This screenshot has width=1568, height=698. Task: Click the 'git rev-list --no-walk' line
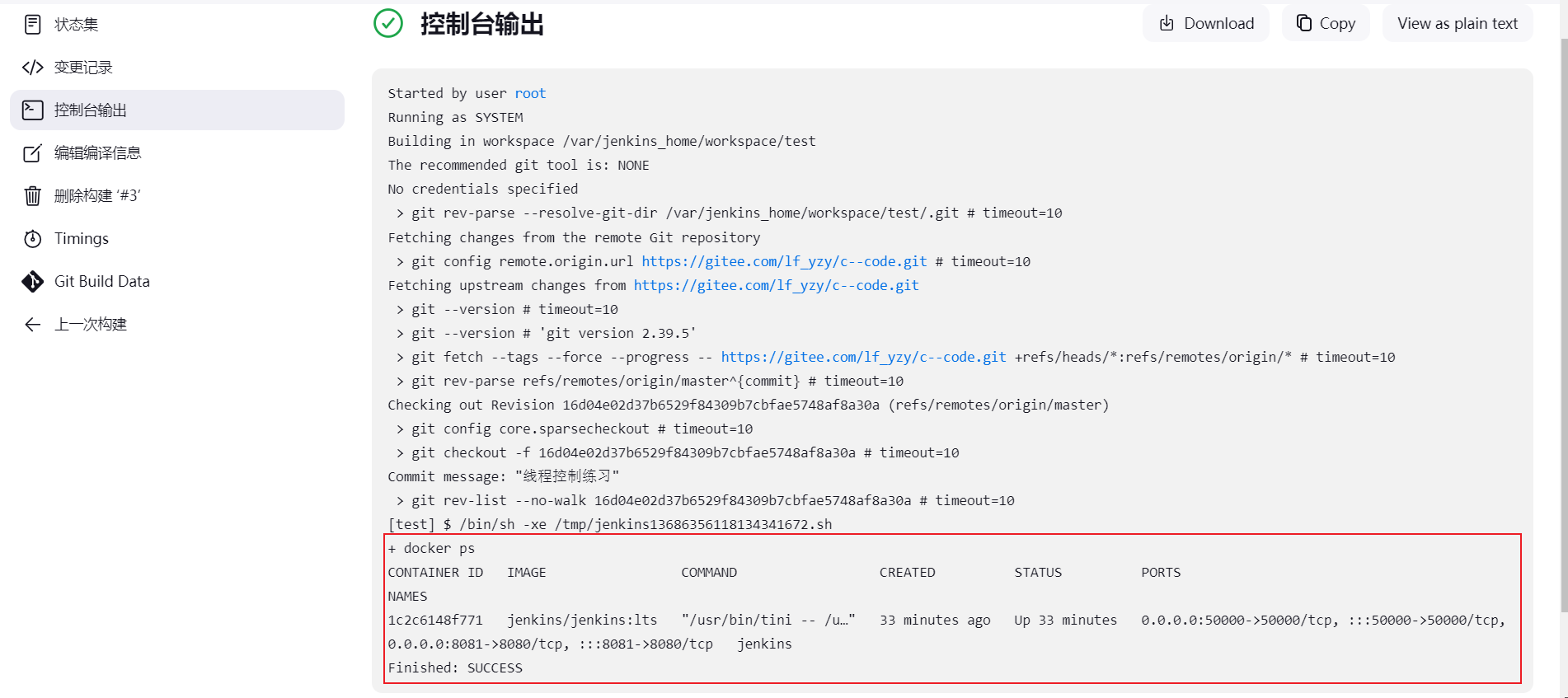tap(705, 500)
